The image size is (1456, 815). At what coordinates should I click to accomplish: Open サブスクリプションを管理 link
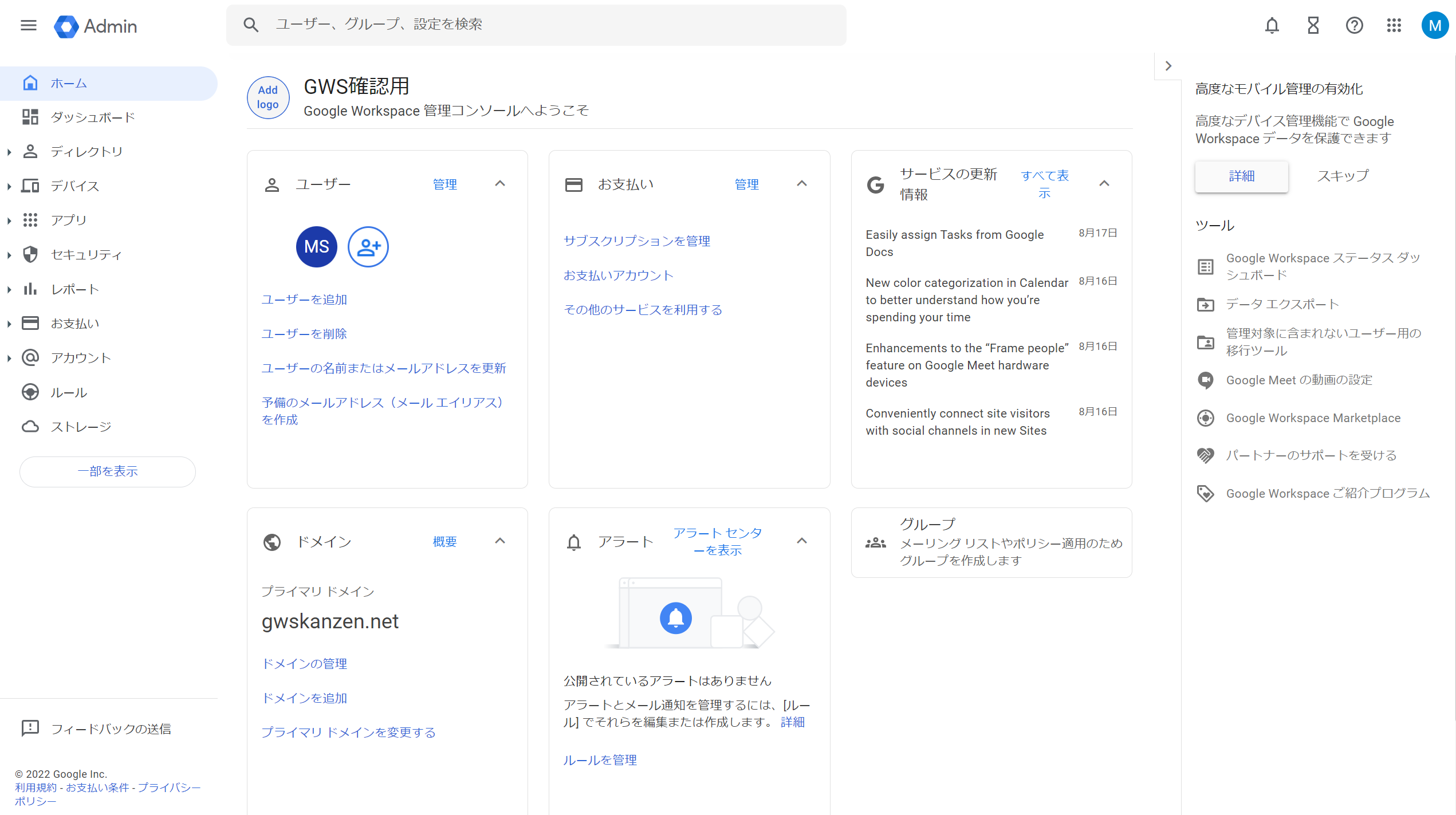pyautogui.click(x=636, y=241)
